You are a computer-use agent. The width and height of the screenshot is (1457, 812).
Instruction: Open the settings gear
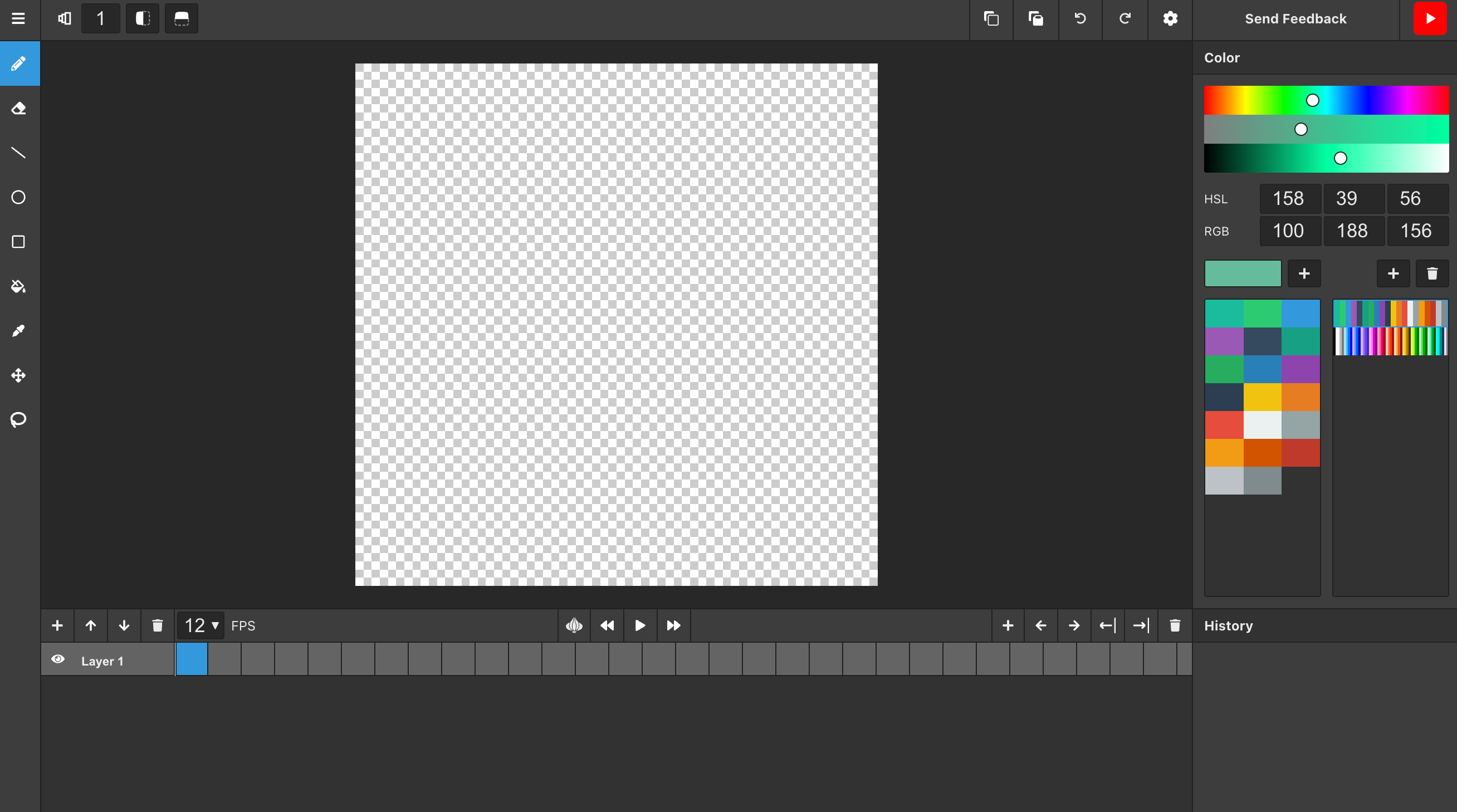pyautogui.click(x=1170, y=19)
